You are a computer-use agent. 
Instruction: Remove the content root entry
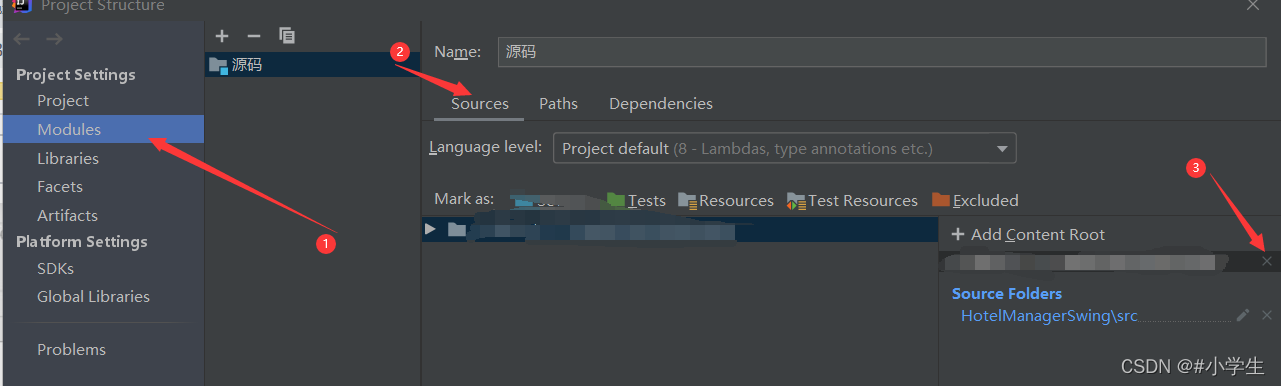pyautogui.click(x=1267, y=261)
